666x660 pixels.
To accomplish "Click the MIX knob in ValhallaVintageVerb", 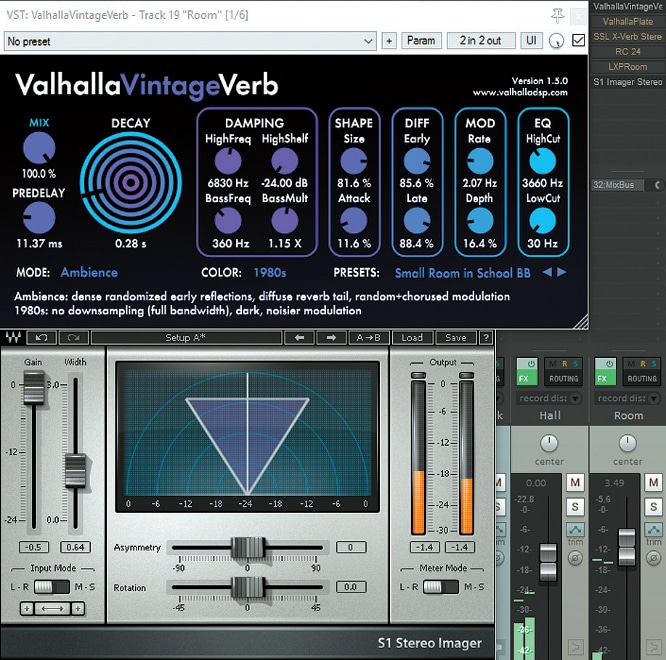I will tap(39, 148).
